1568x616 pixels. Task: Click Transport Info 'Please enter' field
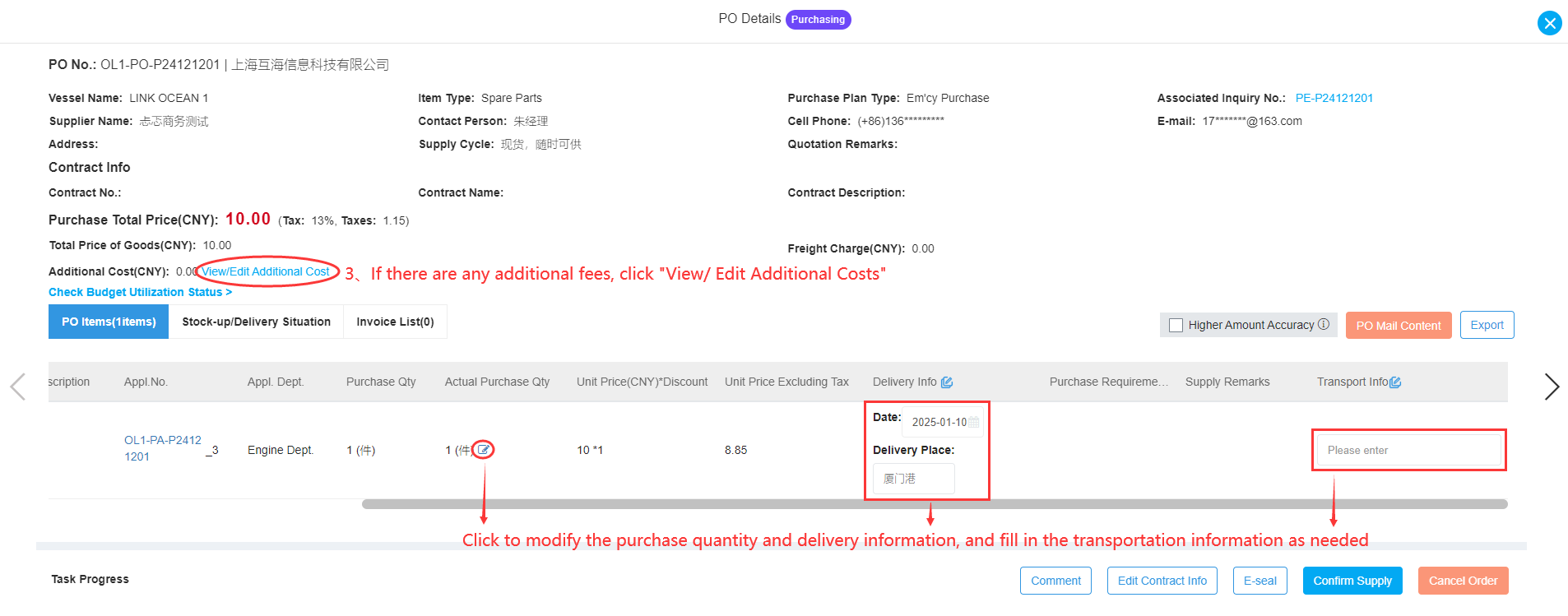point(1408,450)
